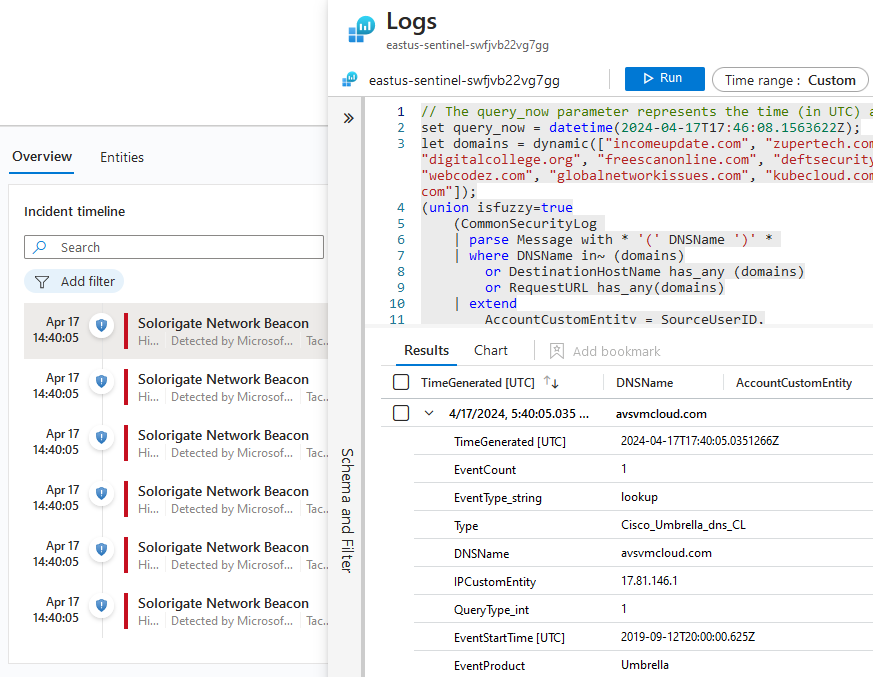Sort by TimeGenerated using the sort arrows icon
Screen dimensions: 873x677
[551, 382]
